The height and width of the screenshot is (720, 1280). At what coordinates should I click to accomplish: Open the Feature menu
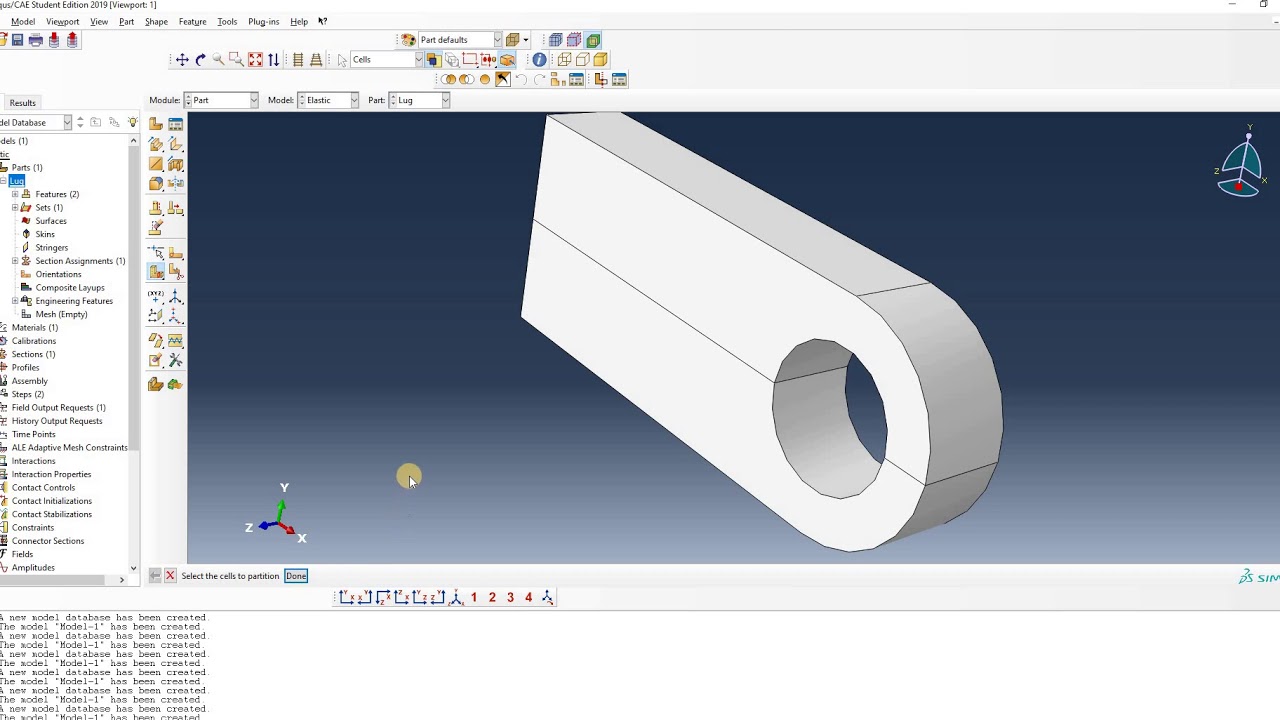[192, 21]
